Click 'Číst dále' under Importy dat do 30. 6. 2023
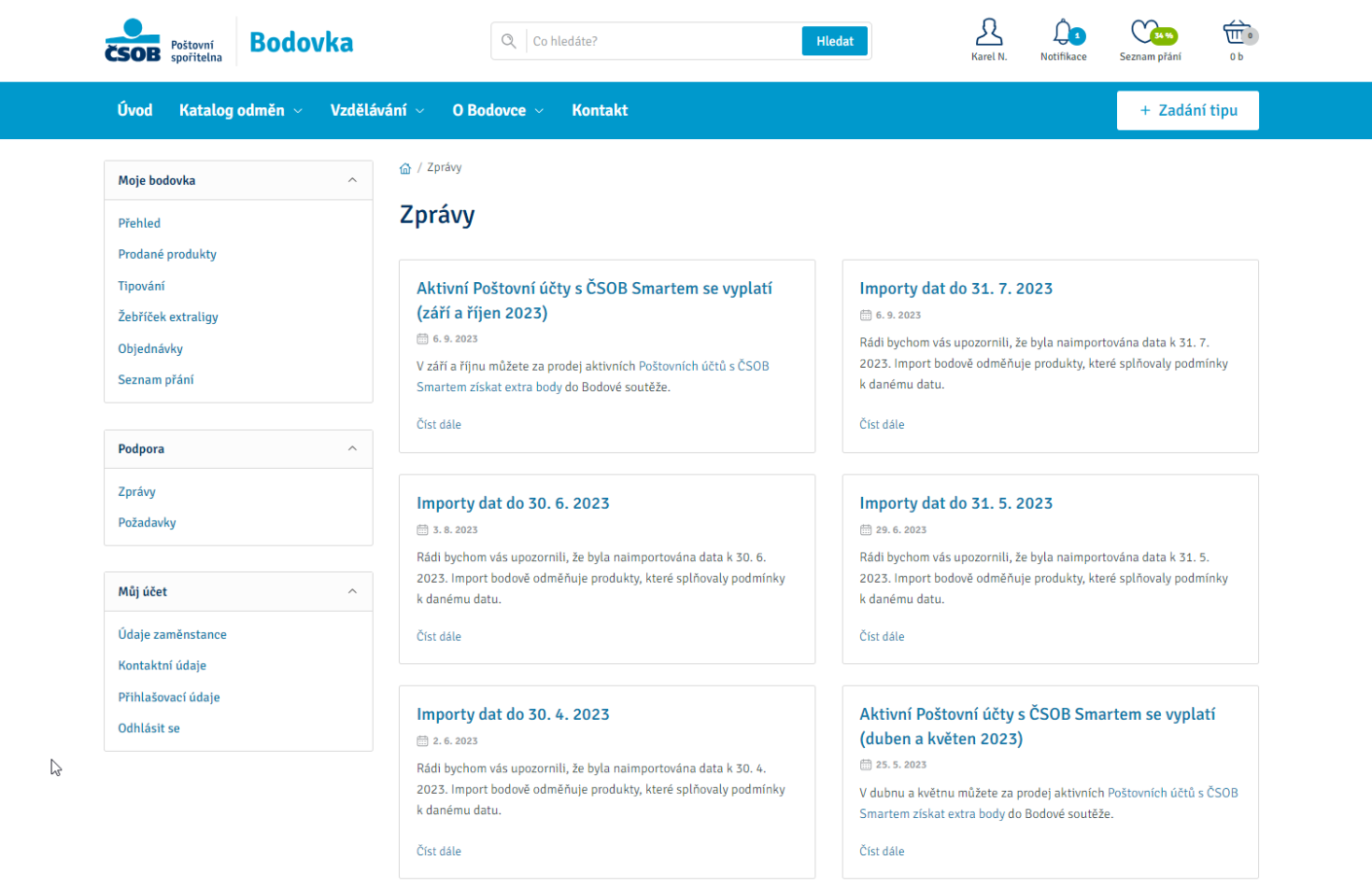The image size is (1372, 889). click(439, 637)
